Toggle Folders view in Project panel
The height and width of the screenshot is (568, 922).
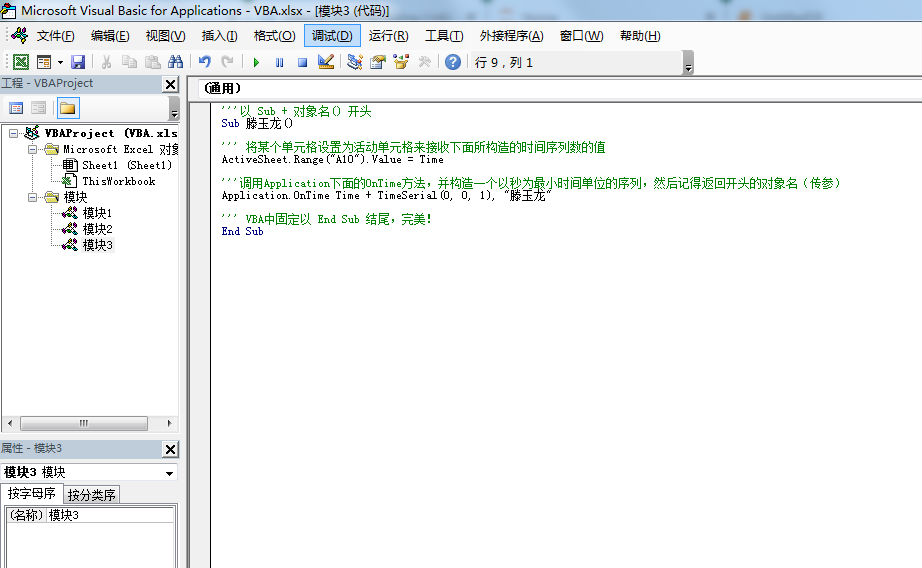click(68, 108)
